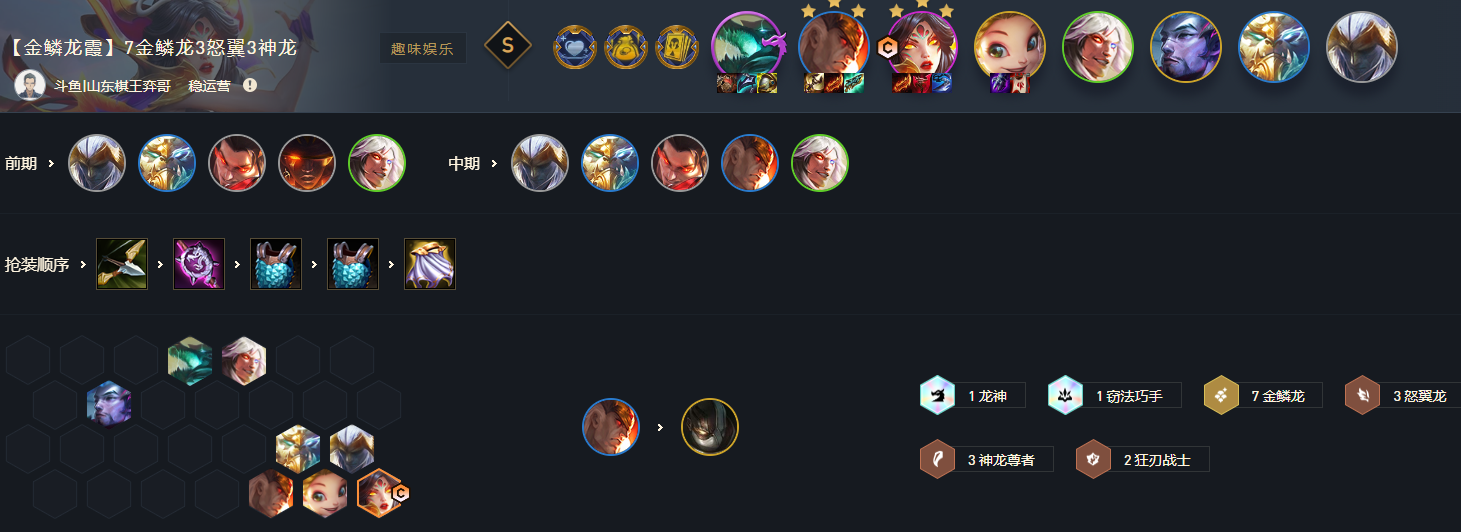
Task: Click the last champion in 中期 row
Action: (820, 163)
